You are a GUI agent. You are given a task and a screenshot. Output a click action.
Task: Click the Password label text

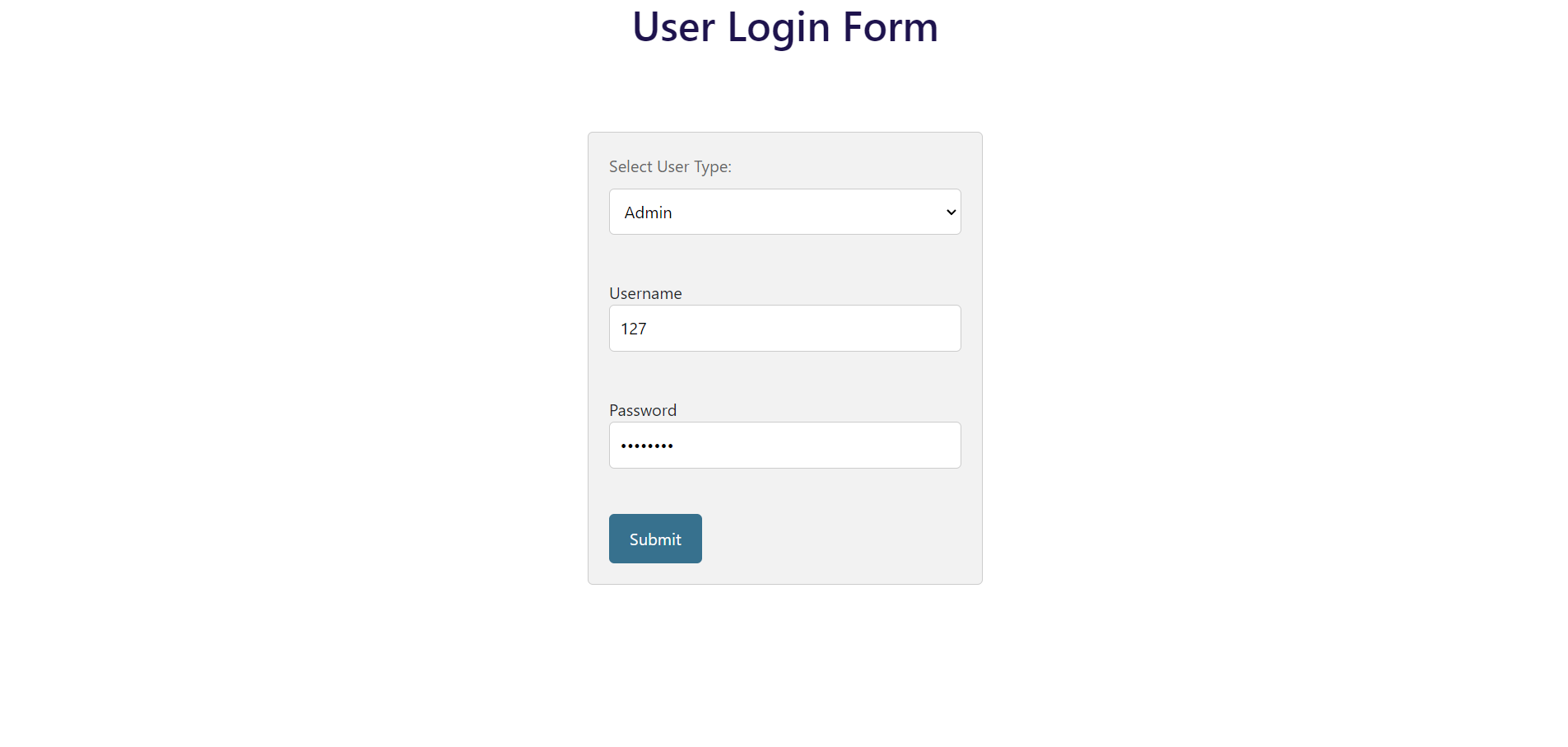point(643,410)
